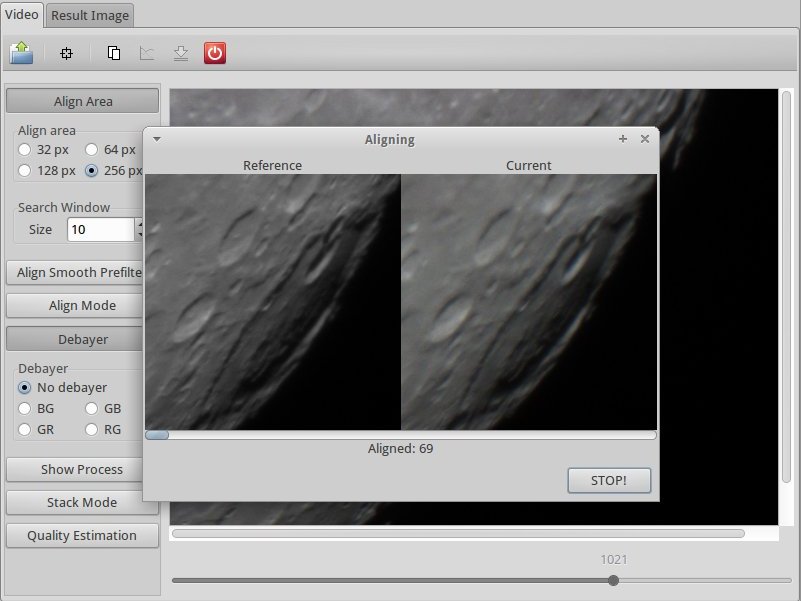Viewport: 801px width, 601px height.
Task: Click the vertical scrollbar of video preview
Action: pos(787,286)
